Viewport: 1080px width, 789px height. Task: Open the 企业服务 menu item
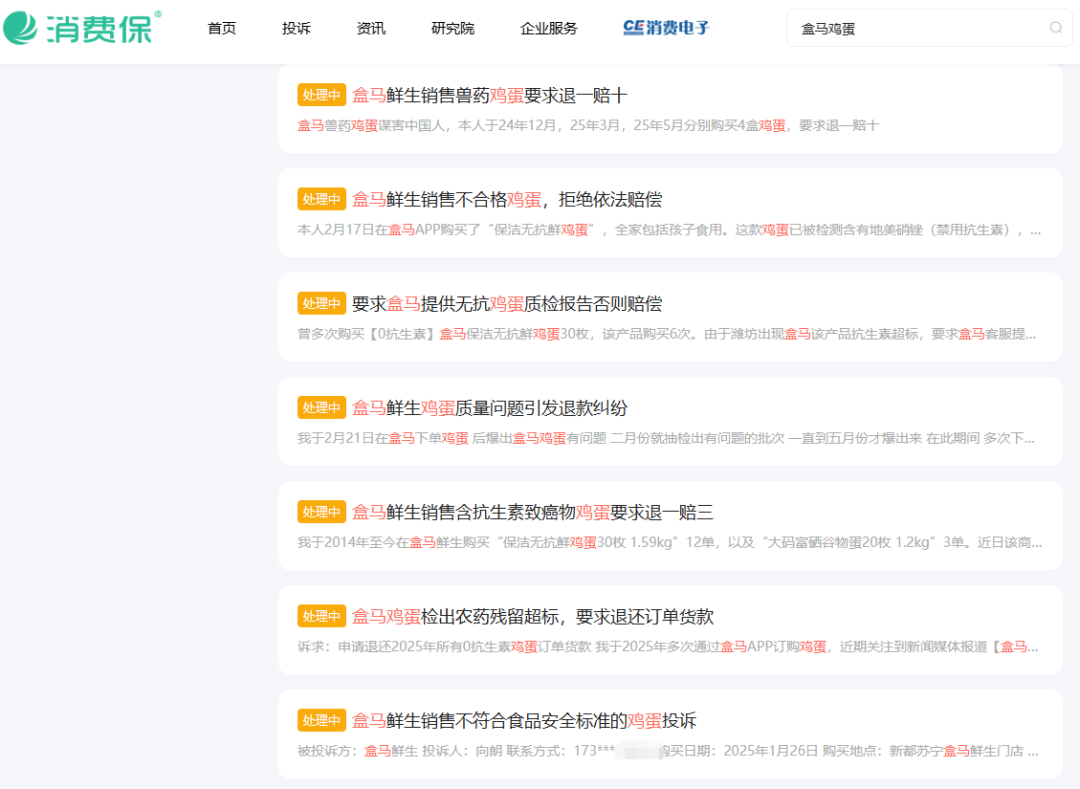(x=549, y=28)
